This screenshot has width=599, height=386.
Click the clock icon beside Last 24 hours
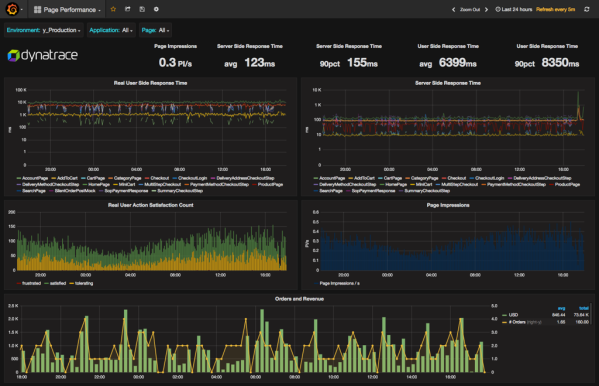[498, 9]
